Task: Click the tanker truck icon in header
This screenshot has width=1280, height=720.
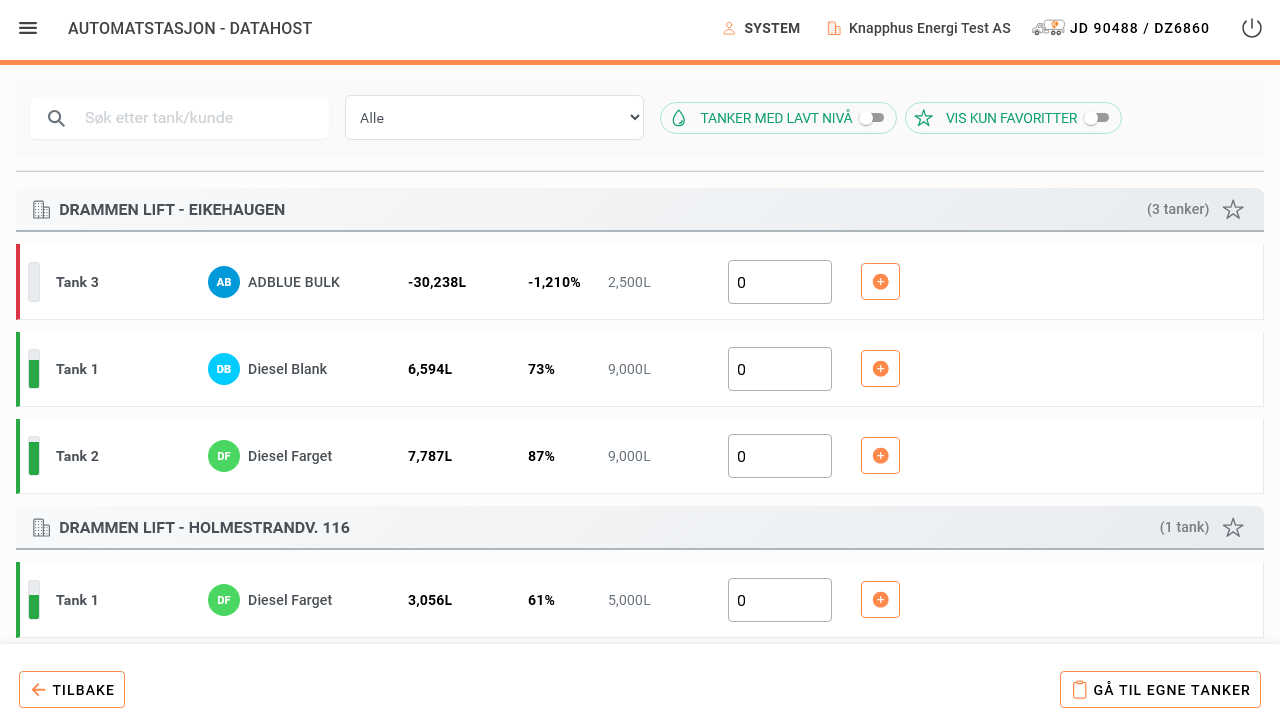Action: tap(1048, 28)
